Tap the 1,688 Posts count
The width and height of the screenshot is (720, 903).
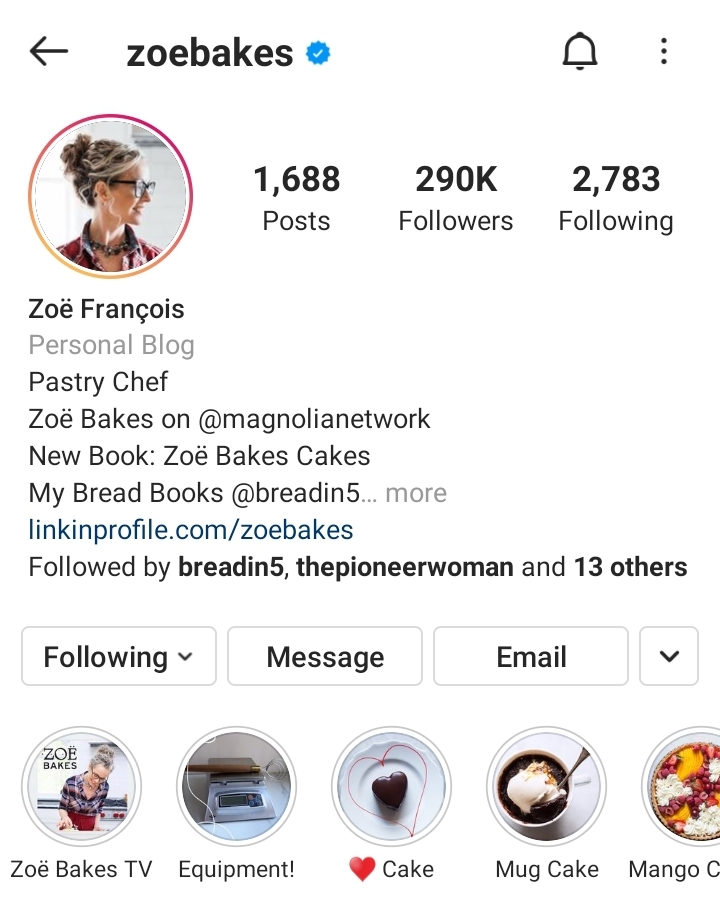297,198
